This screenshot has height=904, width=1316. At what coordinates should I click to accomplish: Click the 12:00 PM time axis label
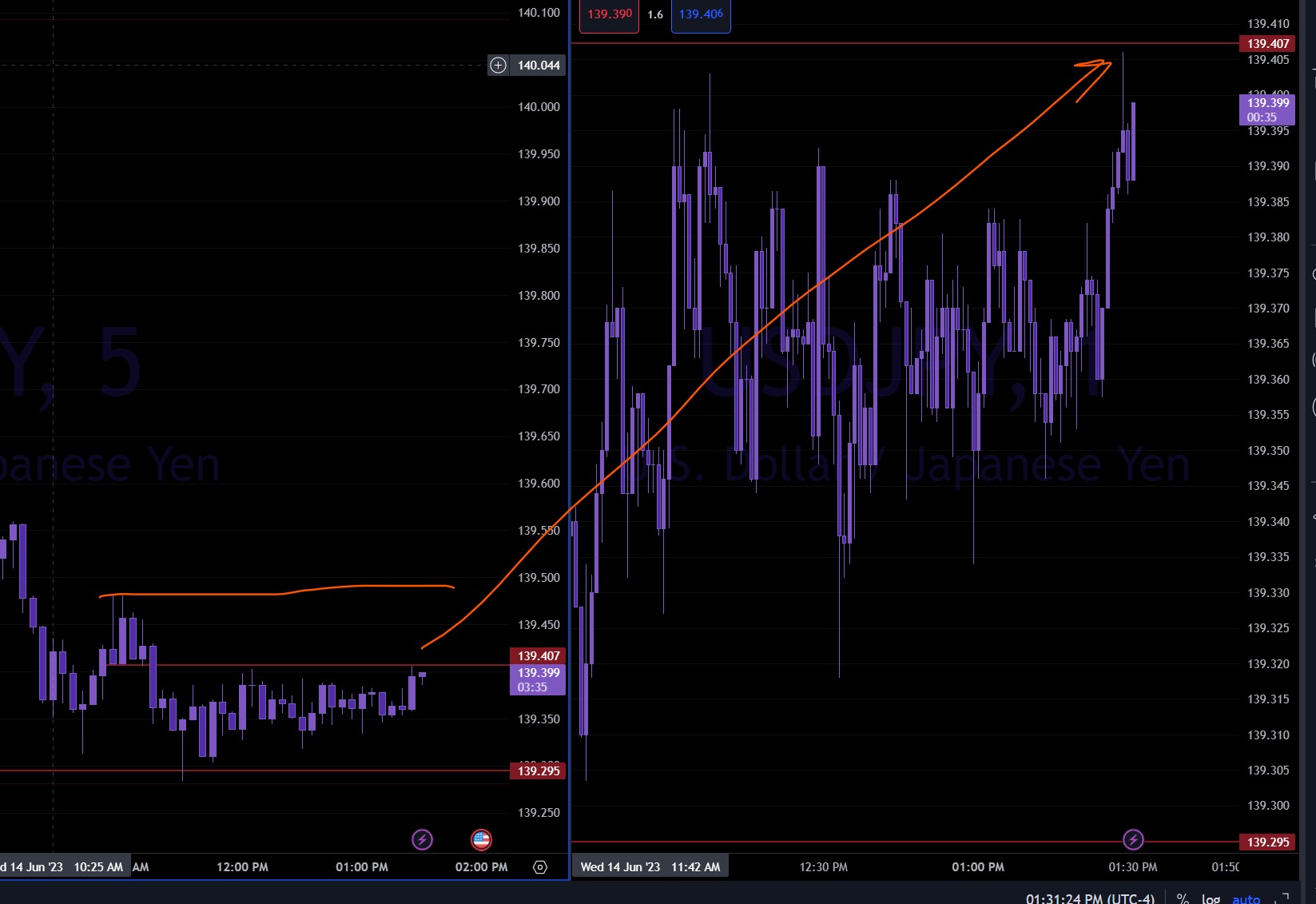(242, 867)
